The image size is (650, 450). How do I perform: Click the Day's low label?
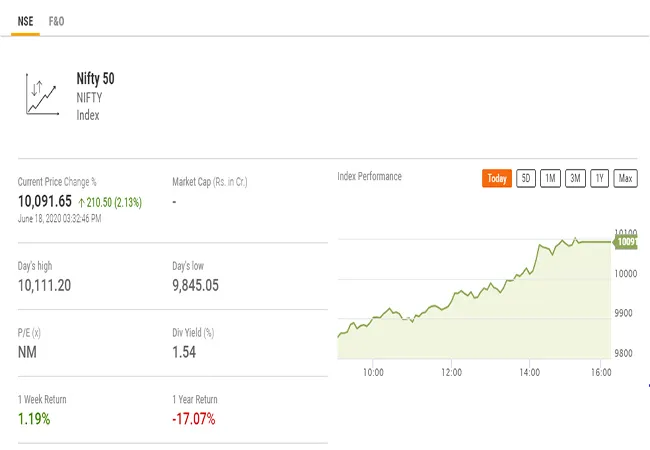pos(188,266)
